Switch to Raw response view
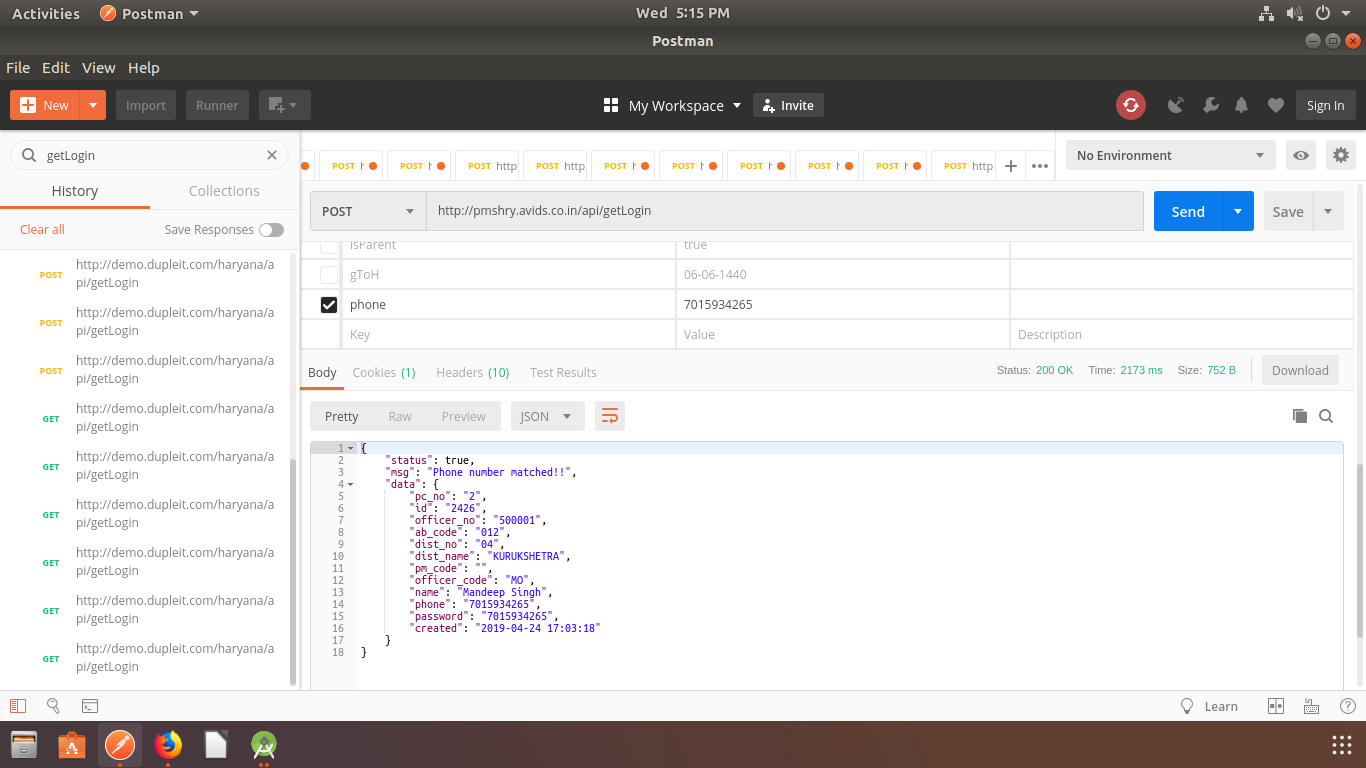Image resolution: width=1366 pixels, height=768 pixels. click(400, 416)
